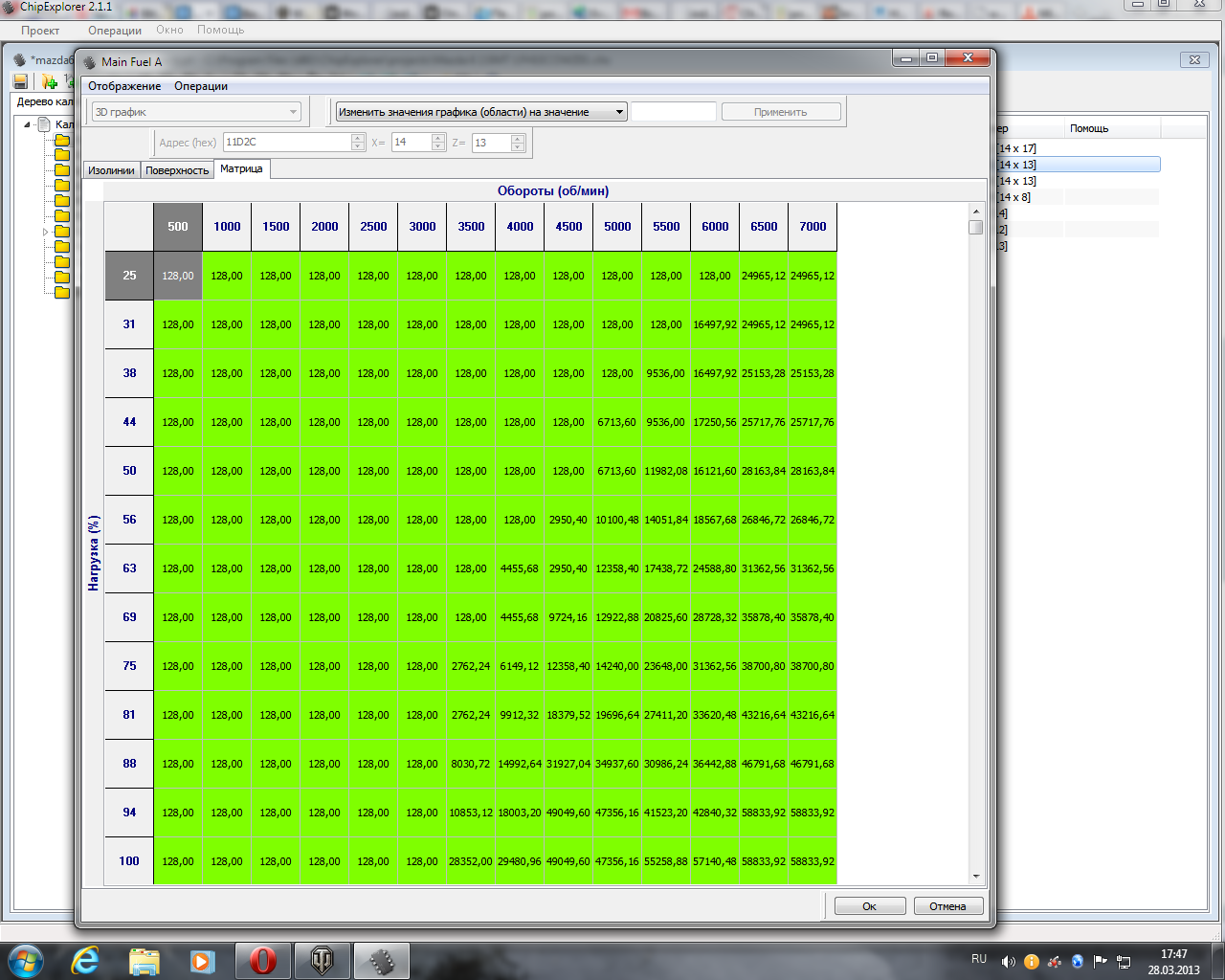
Task: Expand the '3D график' combo box
Action: [x=293, y=112]
